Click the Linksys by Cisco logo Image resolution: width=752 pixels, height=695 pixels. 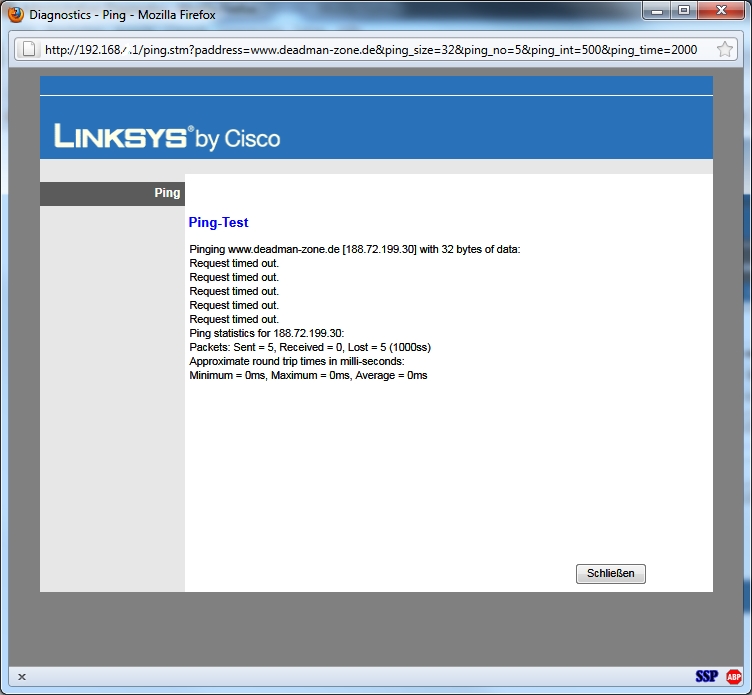(167, 137)
